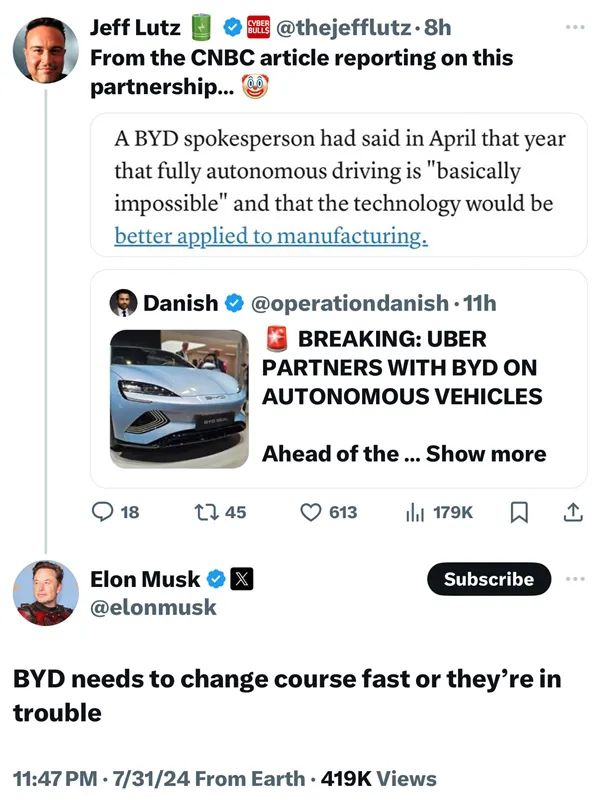The height and width of the screenshot is (808, 600).
Task: Expand quoted tweet with Show more
Action: pos(486,454)
